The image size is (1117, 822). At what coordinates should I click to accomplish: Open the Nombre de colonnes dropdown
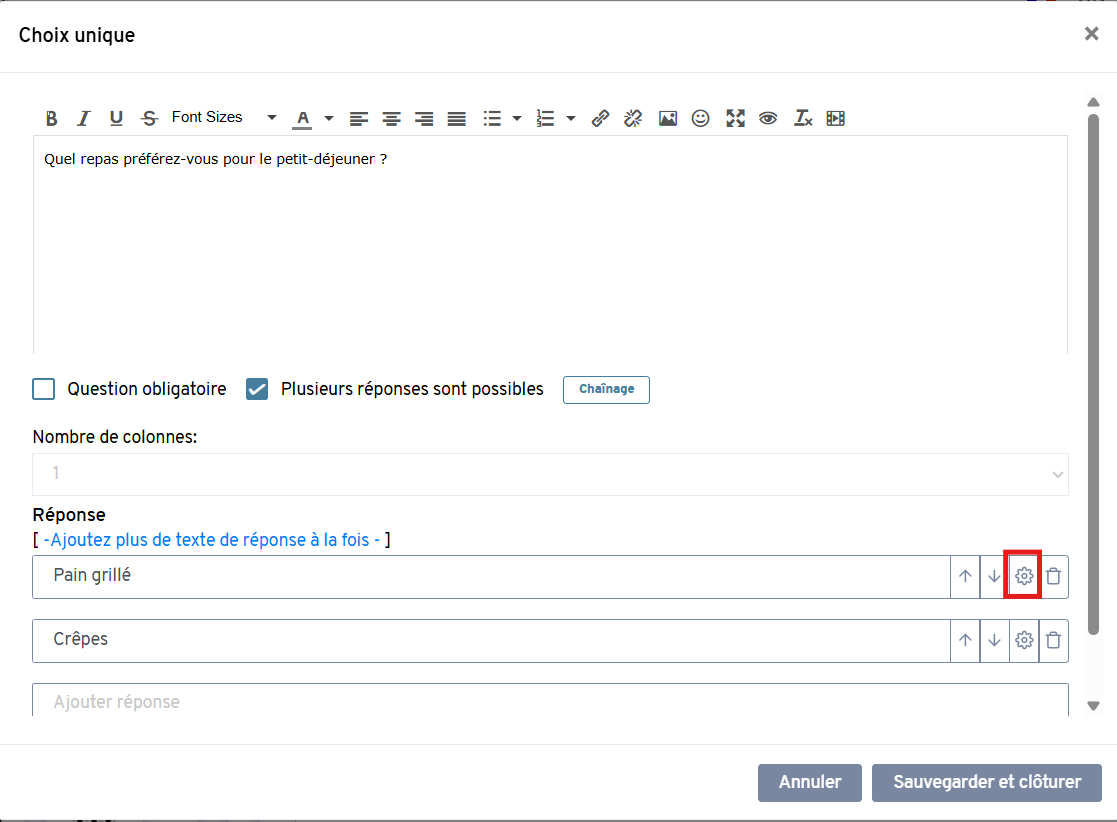(x=550, y=474)
